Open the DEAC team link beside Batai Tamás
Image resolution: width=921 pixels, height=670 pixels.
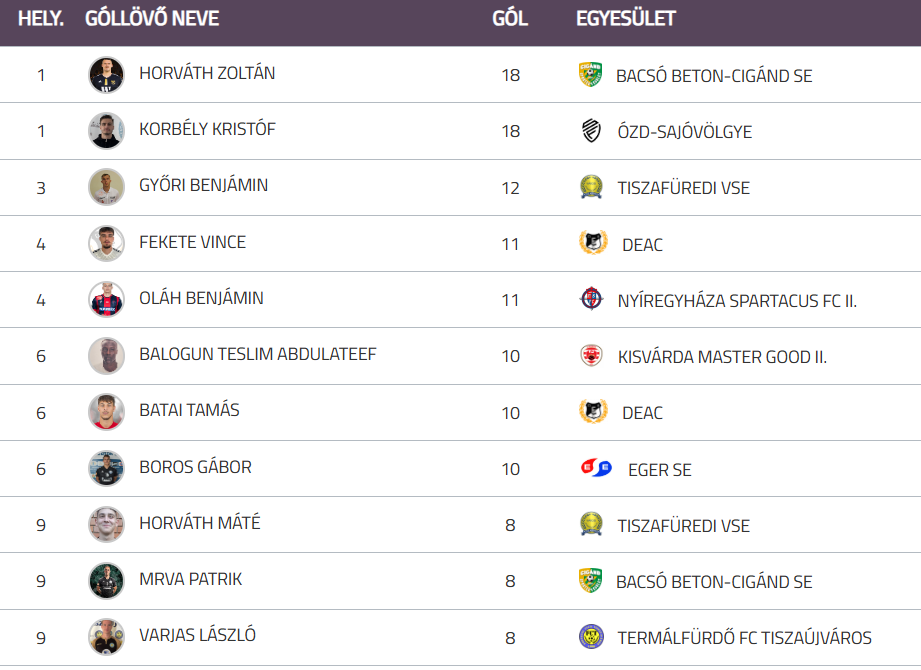point(642,412)
